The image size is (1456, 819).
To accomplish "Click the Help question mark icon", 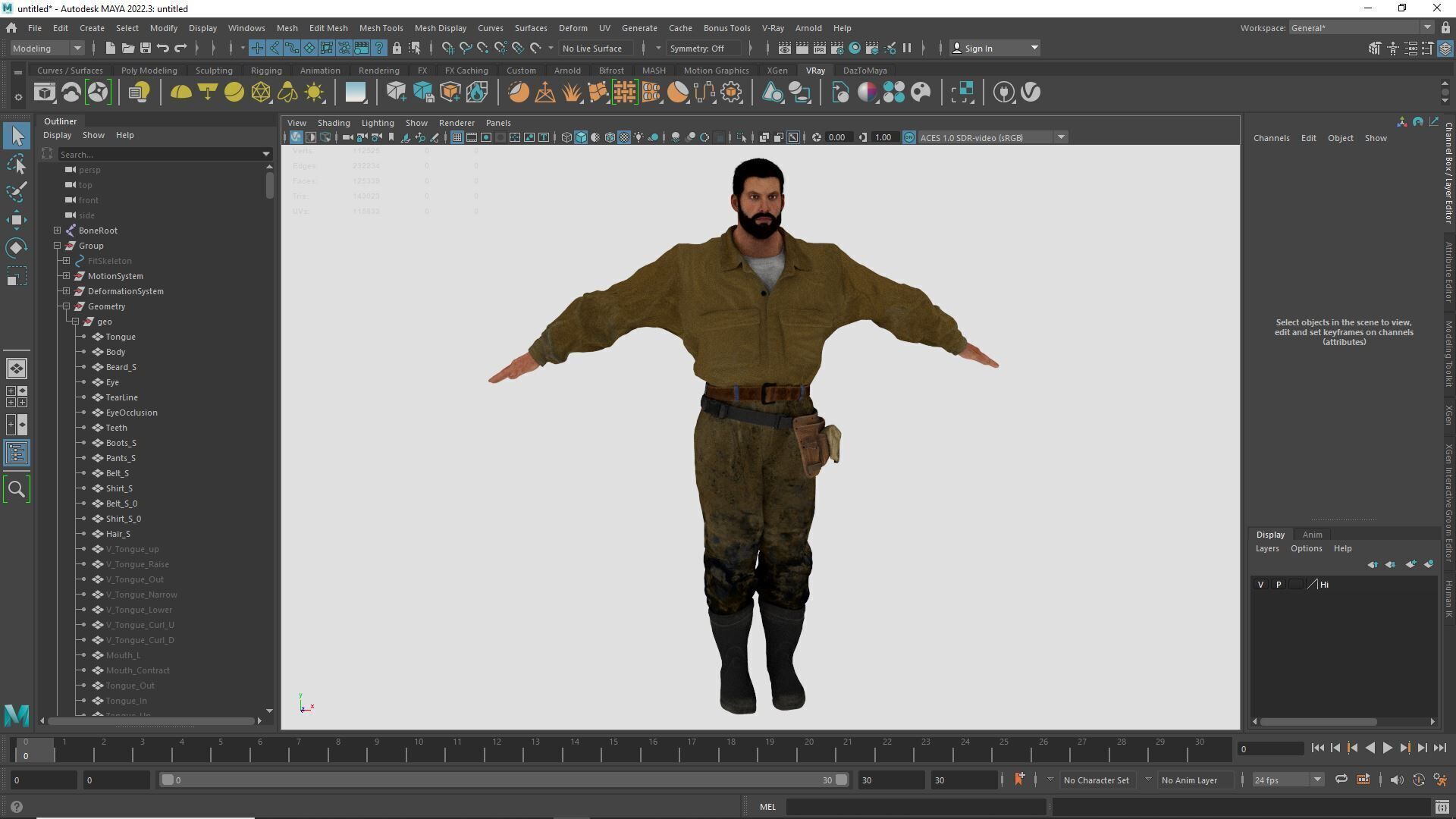I will [x=17, y=808].
